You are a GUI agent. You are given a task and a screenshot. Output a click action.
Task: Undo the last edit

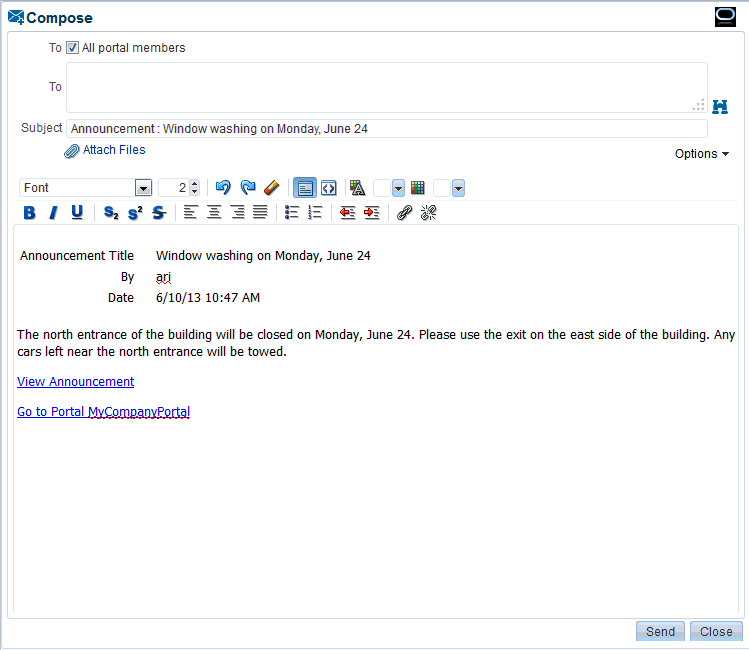point(223,188)
